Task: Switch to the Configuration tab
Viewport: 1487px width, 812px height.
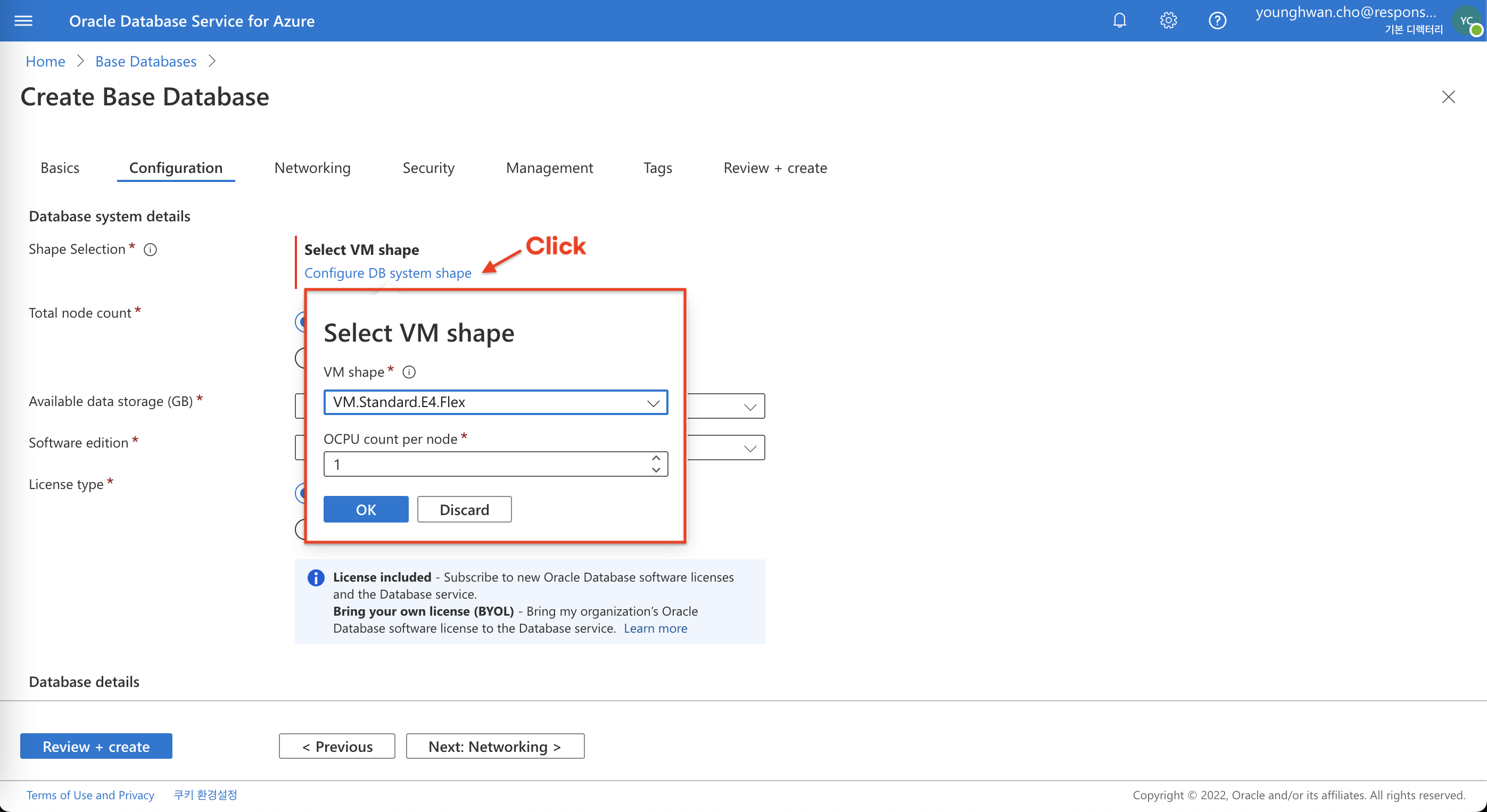Action: pos(176,168)
